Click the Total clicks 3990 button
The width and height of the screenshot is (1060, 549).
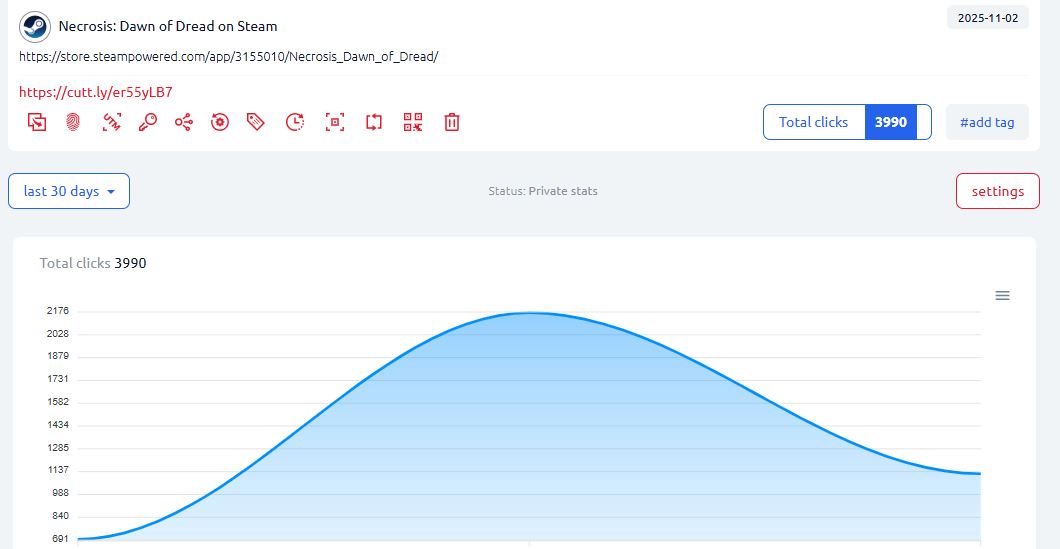point(846,122)
